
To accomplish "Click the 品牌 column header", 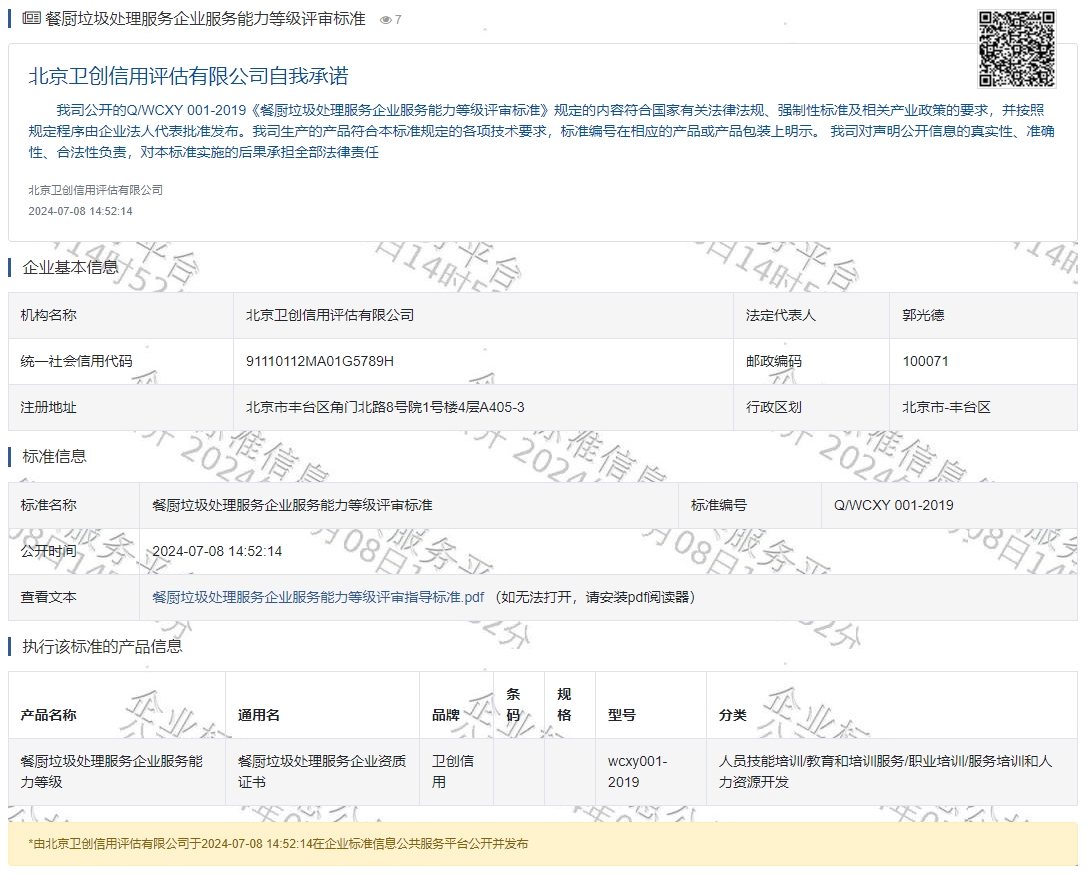I will pos(456,705).
